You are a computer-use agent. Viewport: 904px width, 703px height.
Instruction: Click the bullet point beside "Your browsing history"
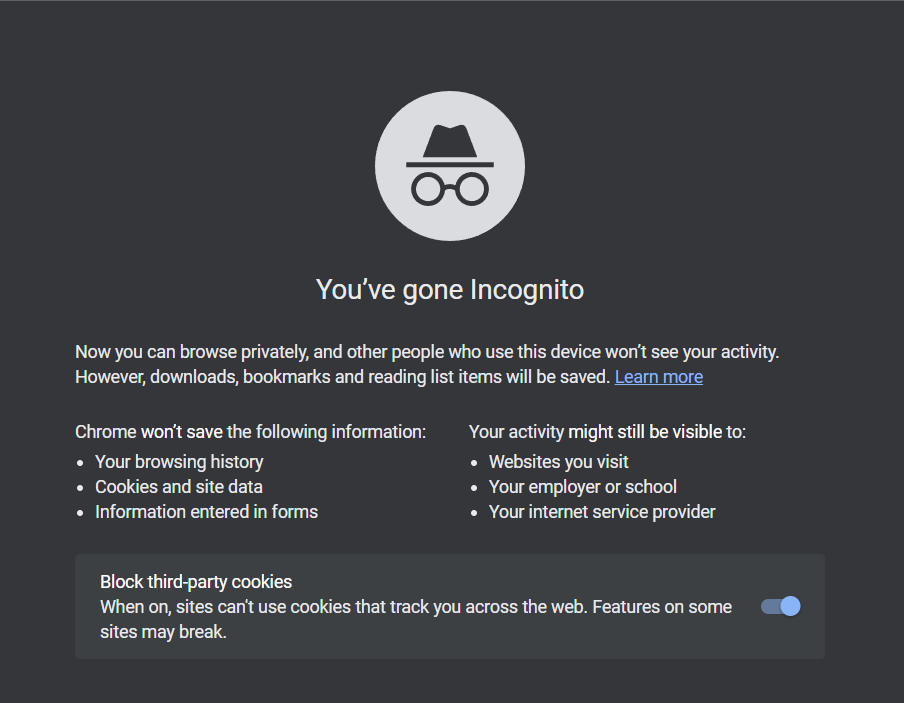81,463
